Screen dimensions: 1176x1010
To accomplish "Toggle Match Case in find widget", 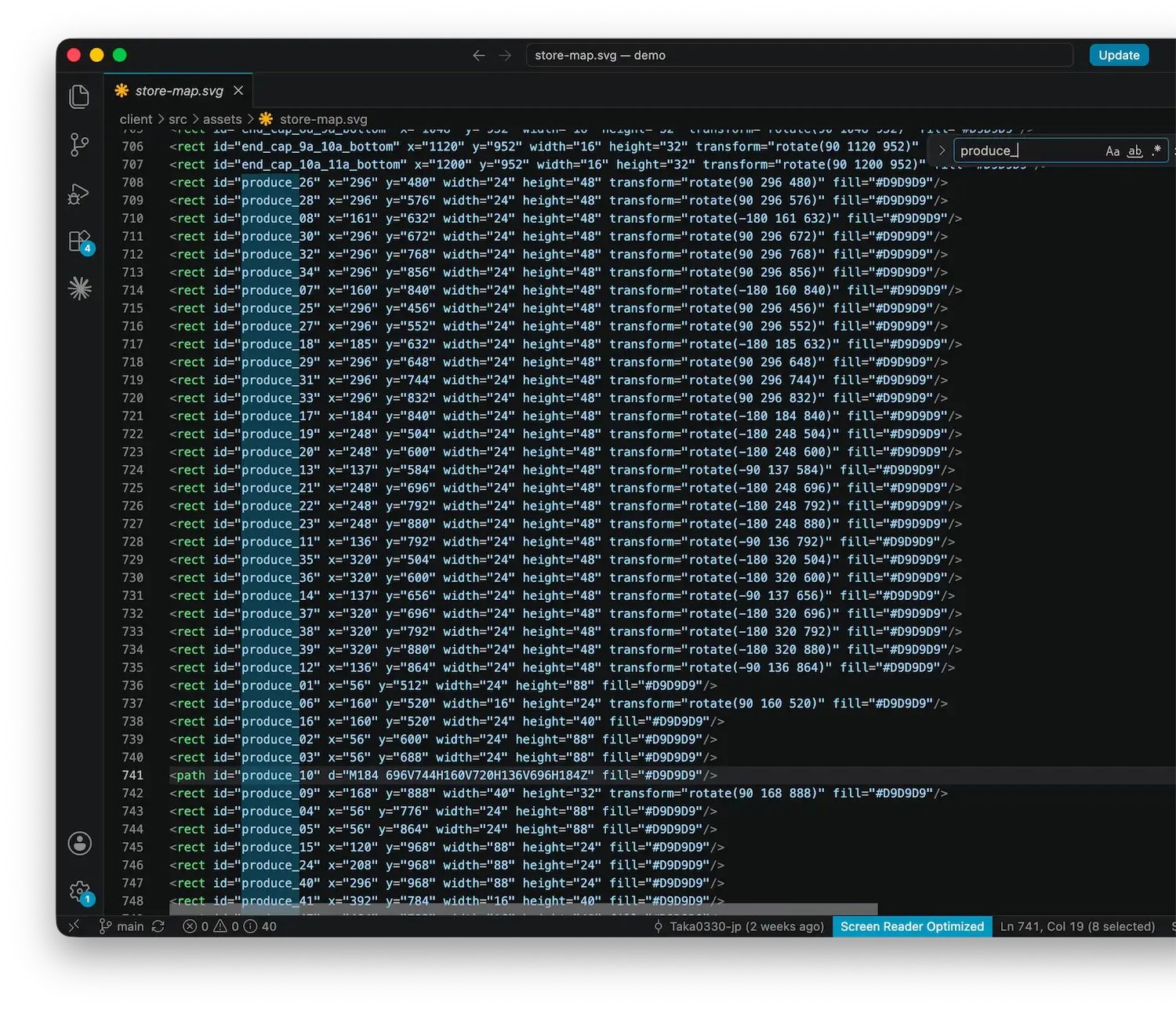I will [x=1112, y=151].
